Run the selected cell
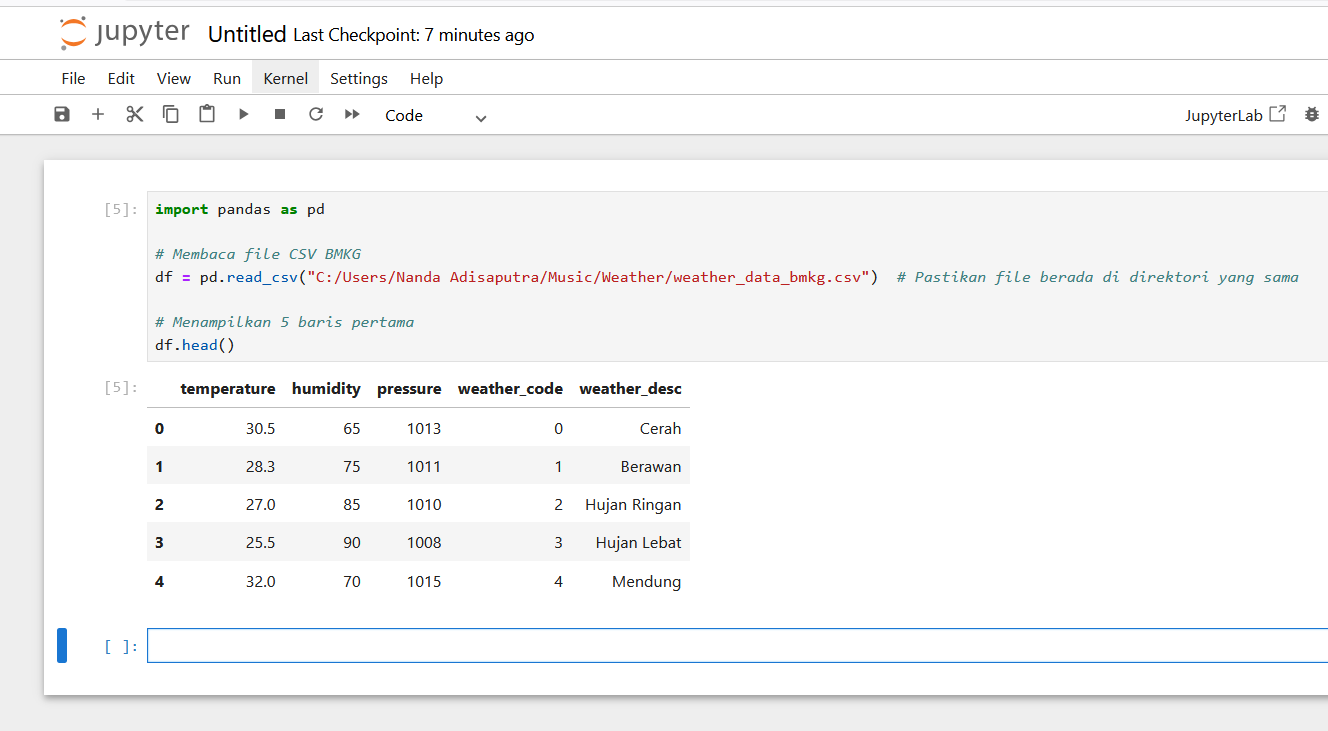This screenshot has width=1328, height=731. [244, 115]
